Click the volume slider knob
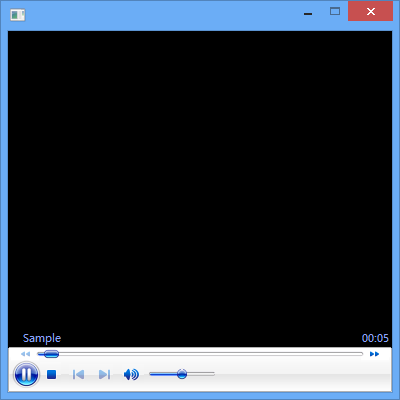400x400 pixels. coord(182,374)
